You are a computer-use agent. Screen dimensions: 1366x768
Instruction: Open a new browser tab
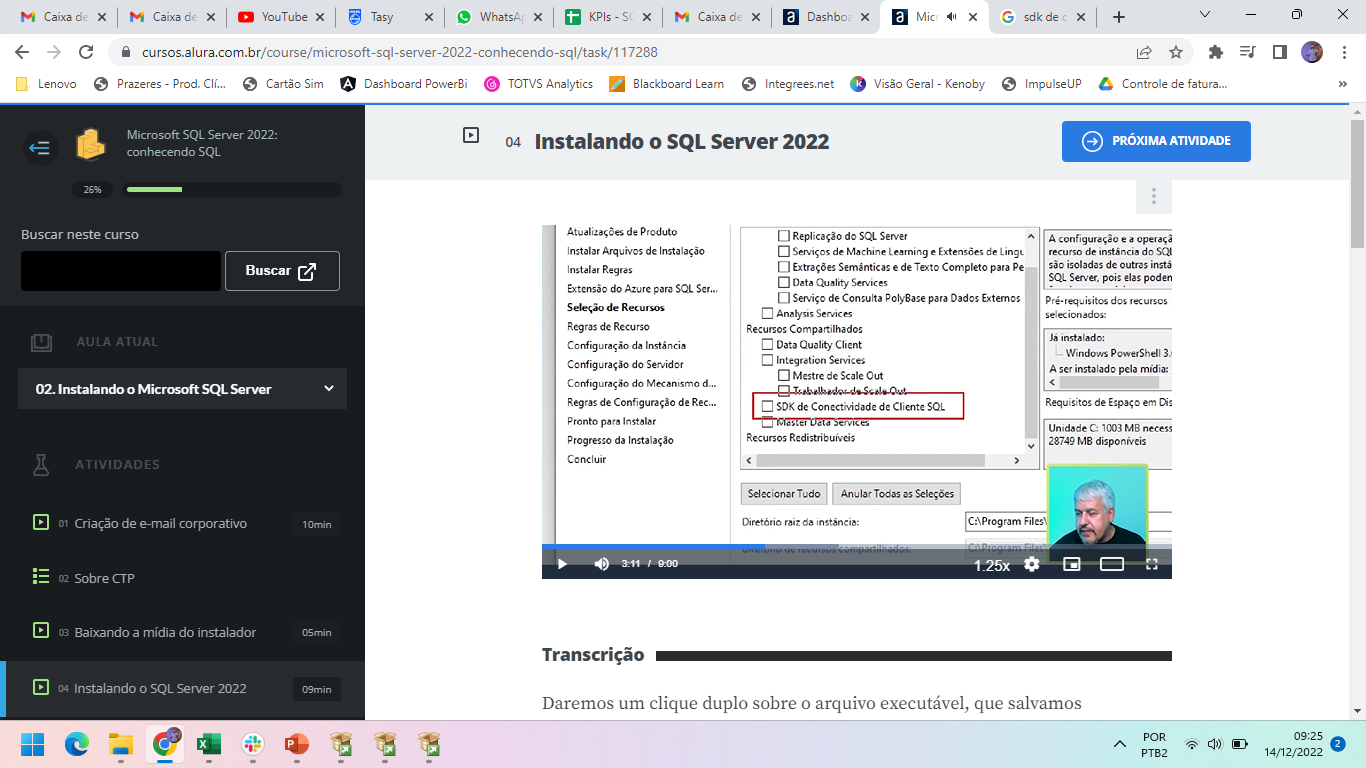click(1119, 17)
